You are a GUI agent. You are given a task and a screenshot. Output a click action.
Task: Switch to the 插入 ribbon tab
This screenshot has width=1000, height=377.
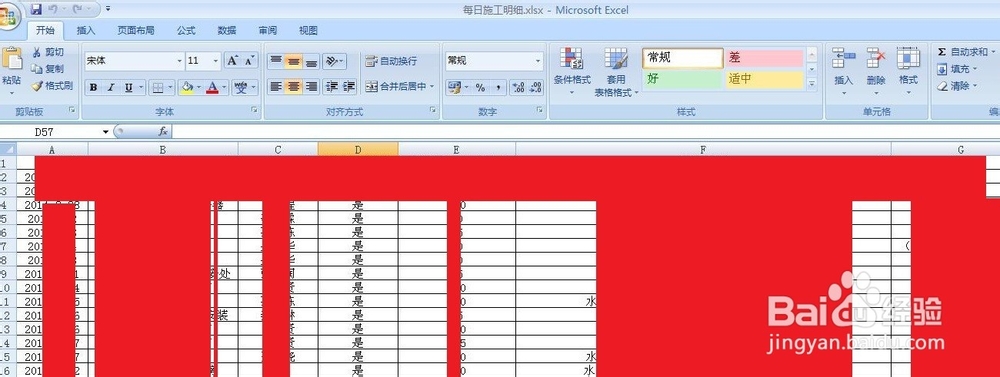point(86,30)
